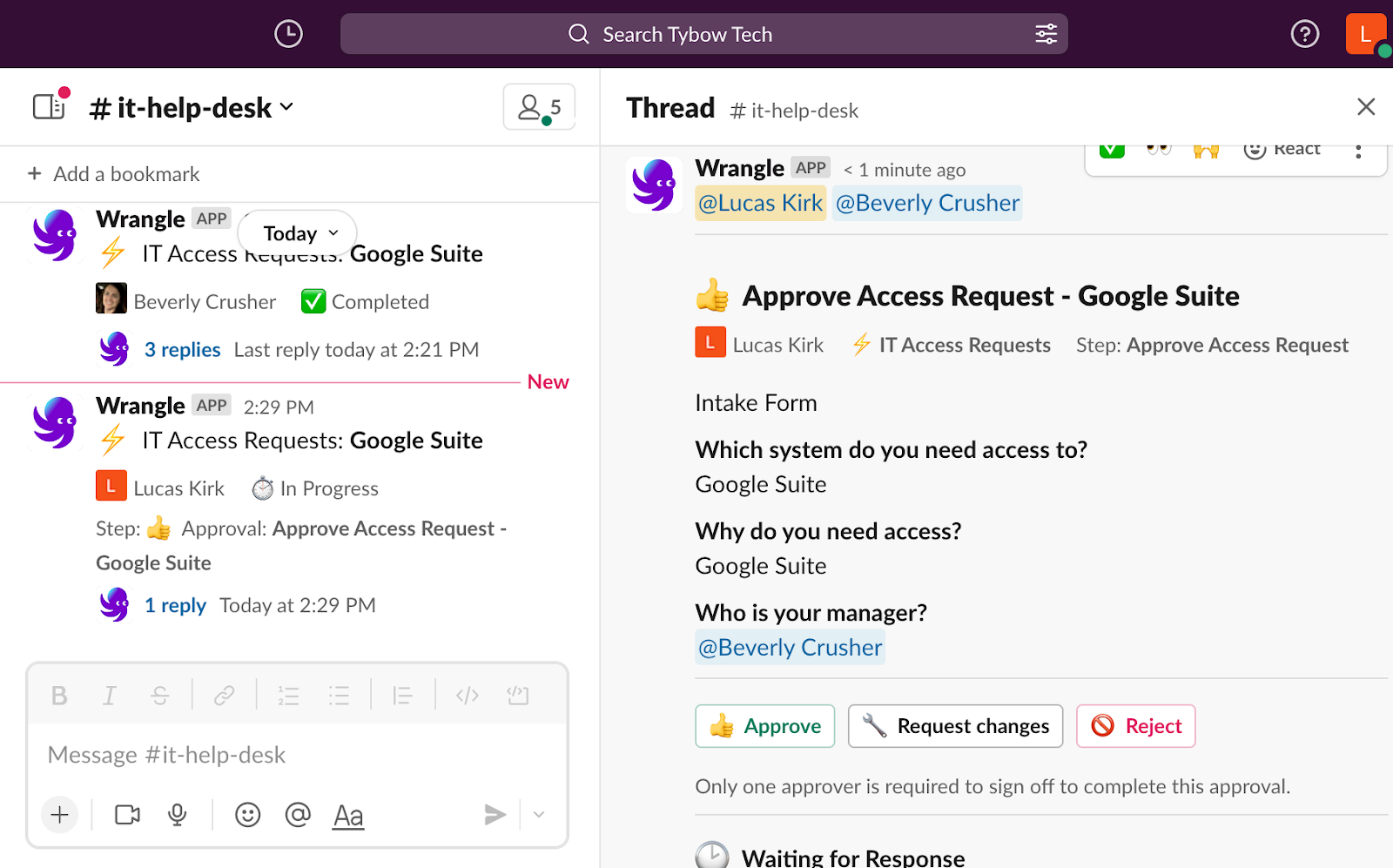Open the React emoji picker
Viewport: 1393px width, 868px height.
point(1282,150)
